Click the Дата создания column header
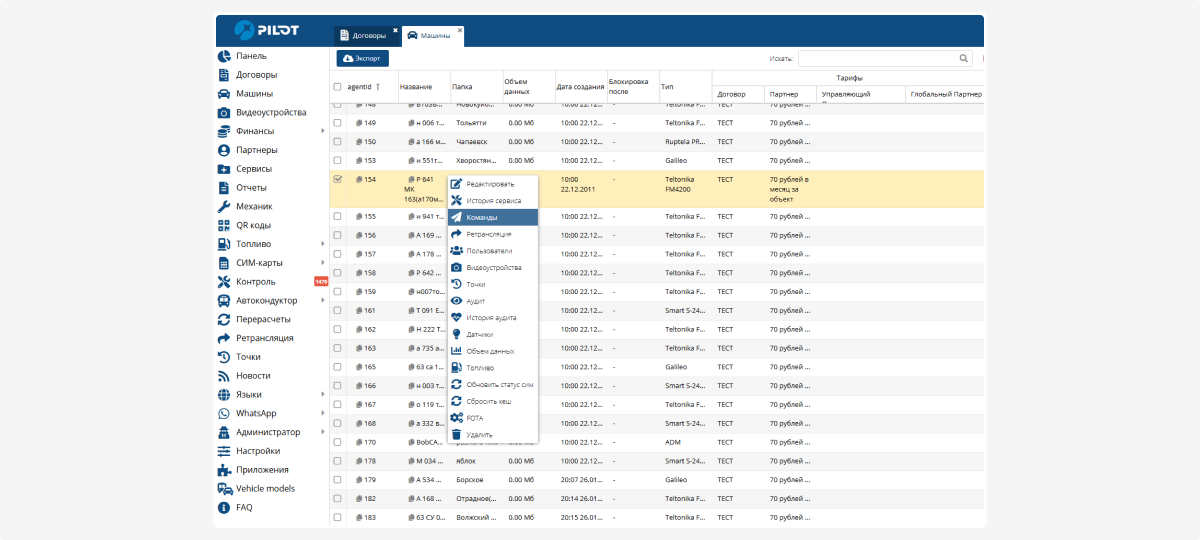This screenshot has width=1200, height=540. coord(580,87)
